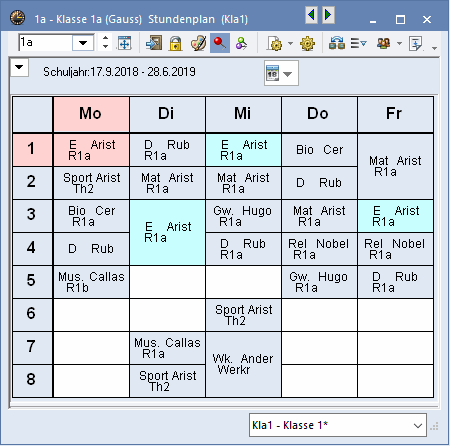Click the up arrow of class stepper
The image size is (450, 446).
(x=105, y=38)
